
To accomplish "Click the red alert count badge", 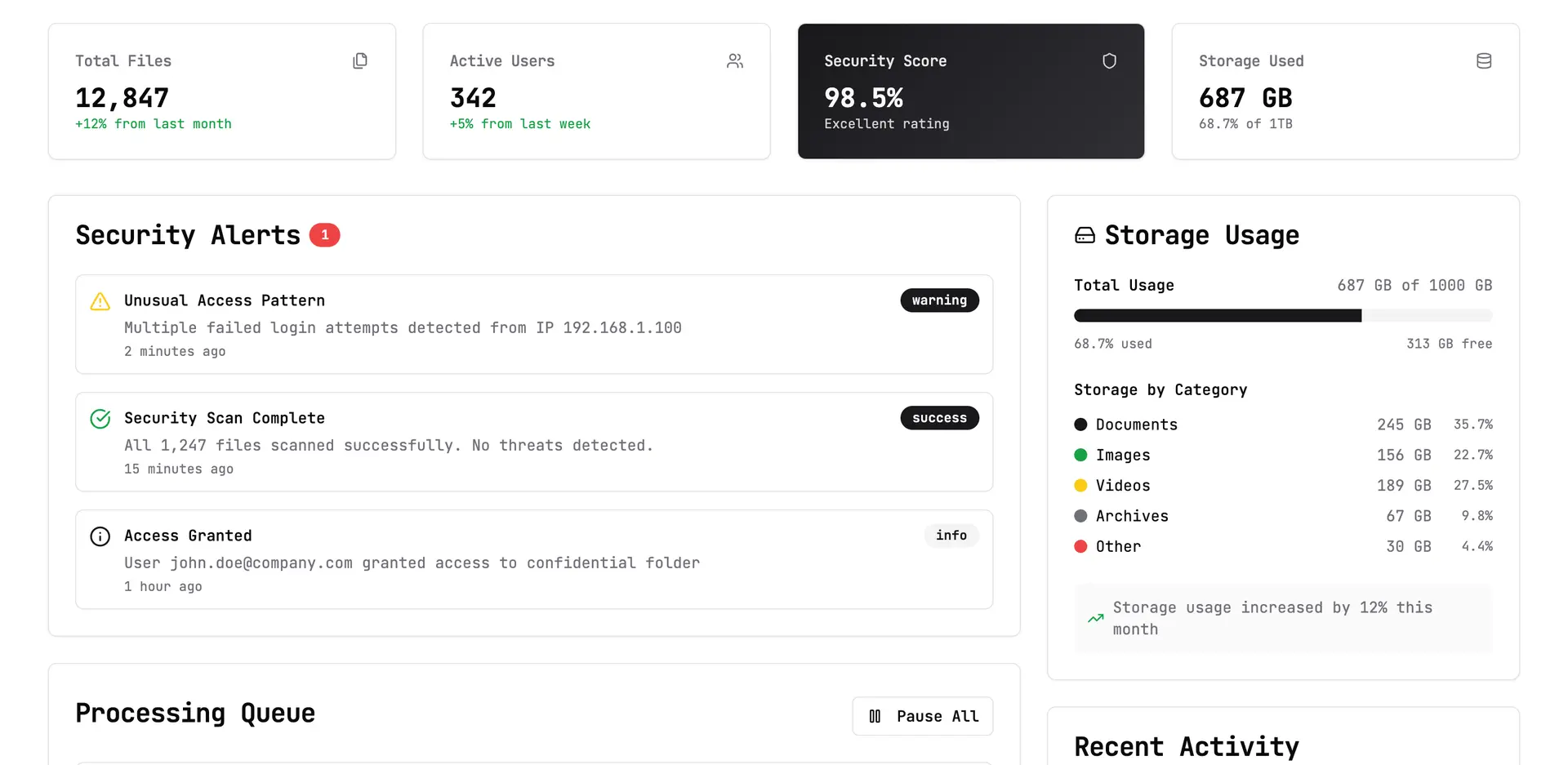I will click(x=324, y=235).
